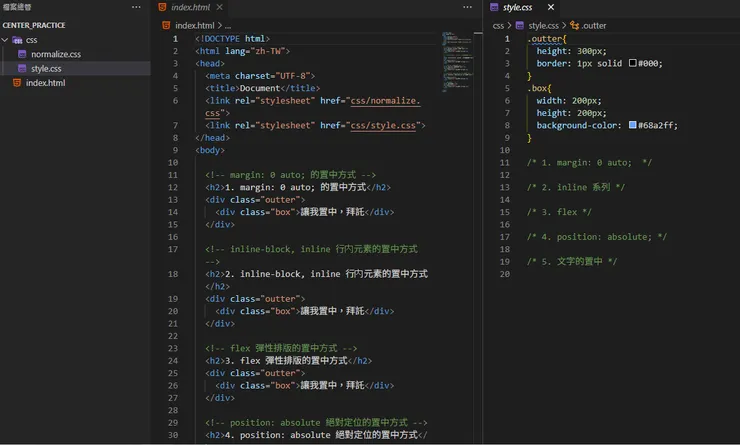Click the '/* 2. inline 系列 */' comment
This screenshot has height=445, width=740.
576,187
